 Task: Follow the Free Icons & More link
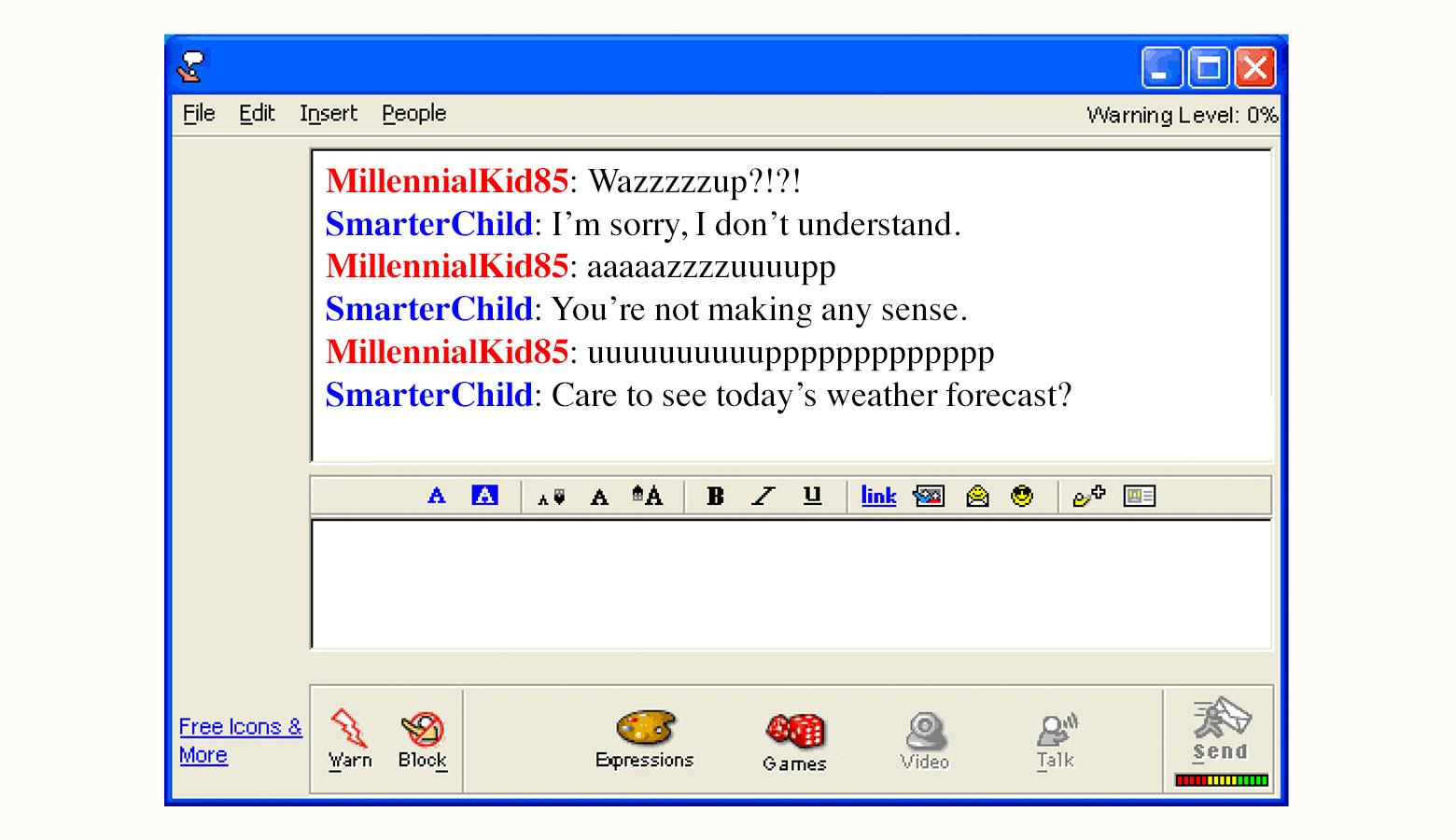coord(240,740)
